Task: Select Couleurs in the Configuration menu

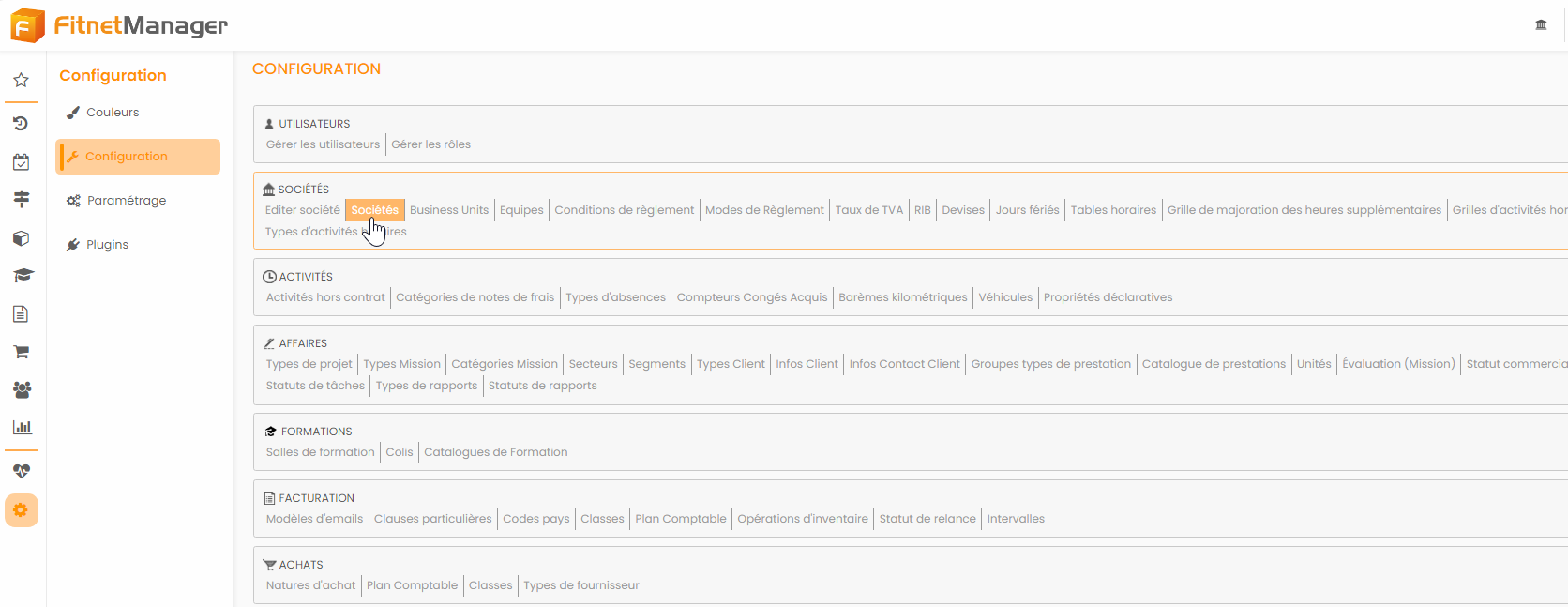Action: [113, 113]
